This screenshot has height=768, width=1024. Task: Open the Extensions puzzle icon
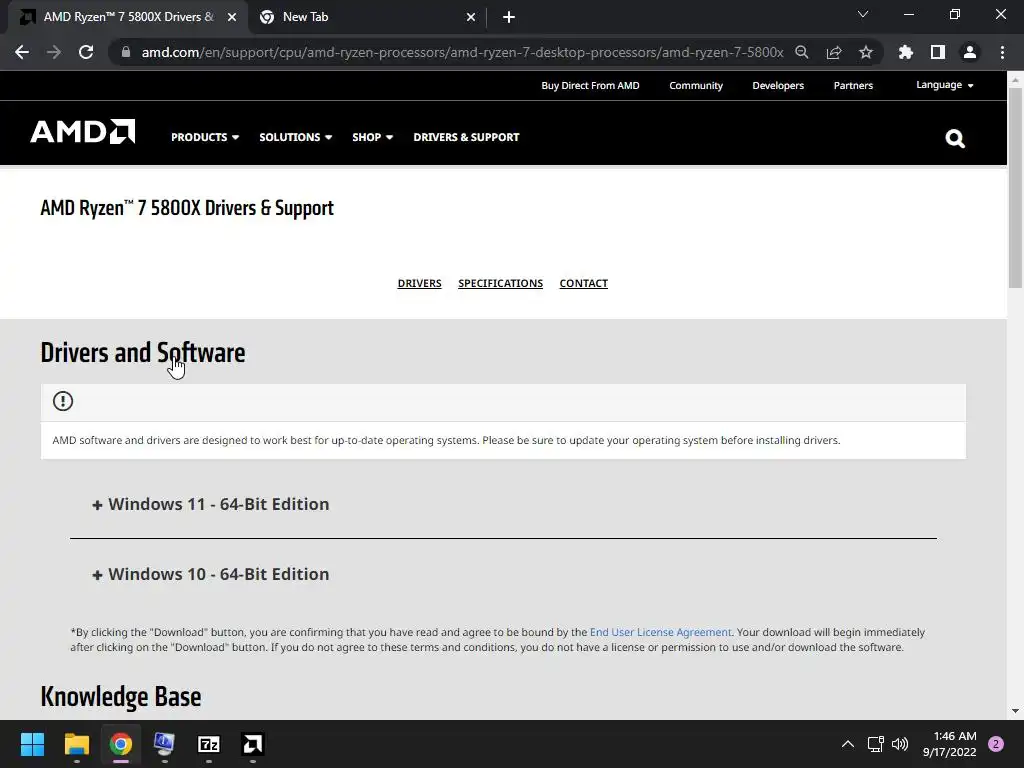pyautogui.click(x=906, y=52)
